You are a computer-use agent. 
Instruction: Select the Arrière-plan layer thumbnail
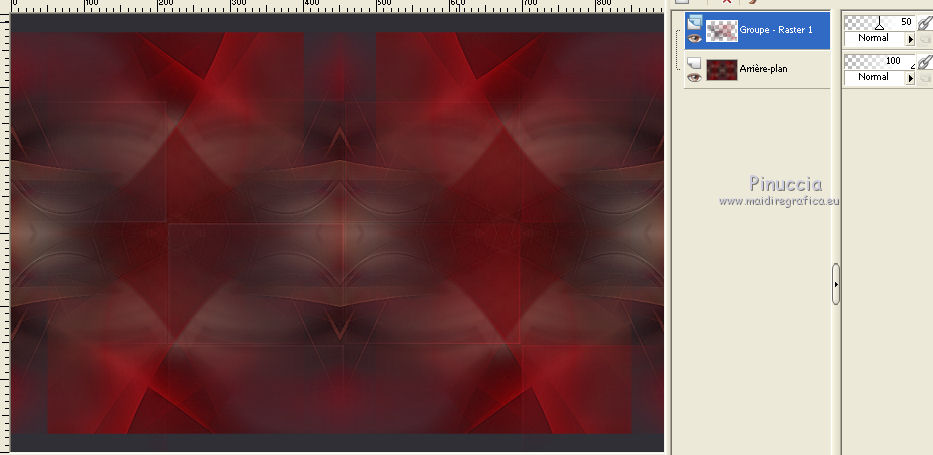tap(722, 69)
